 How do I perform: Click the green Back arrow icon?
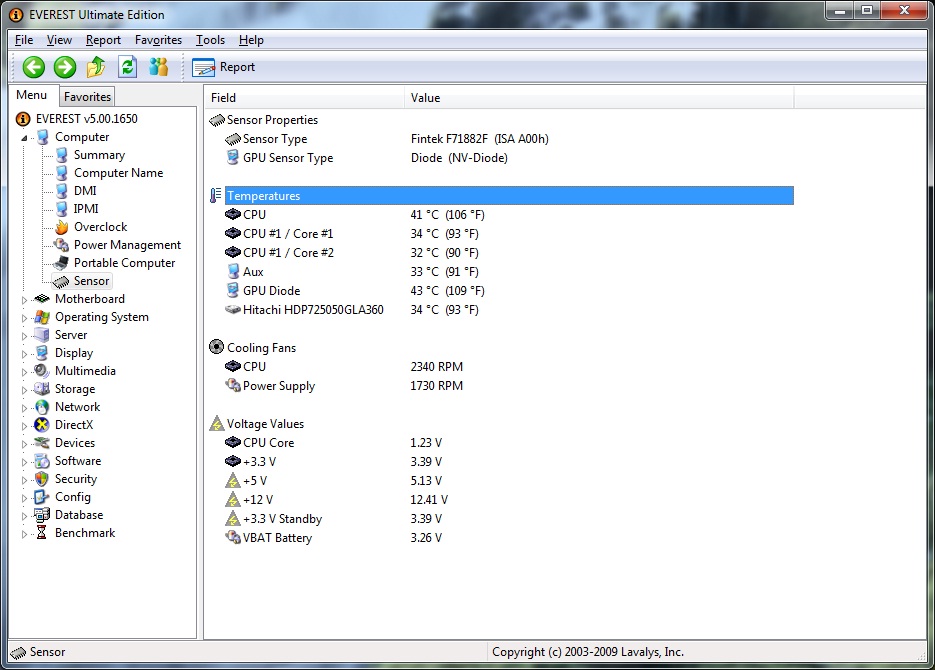pos(34,67)
